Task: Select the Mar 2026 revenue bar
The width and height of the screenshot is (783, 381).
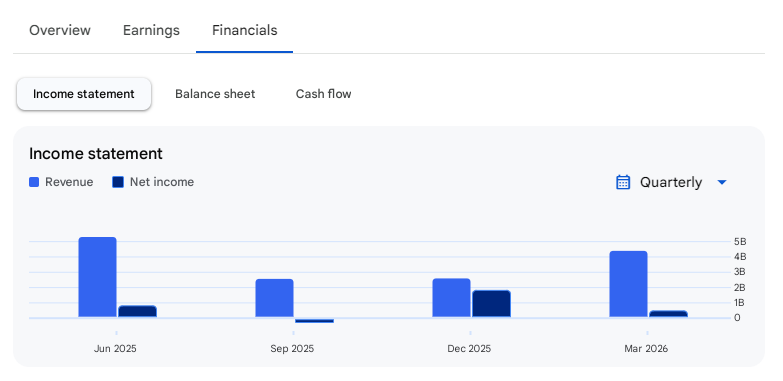Action: [628, 284]
